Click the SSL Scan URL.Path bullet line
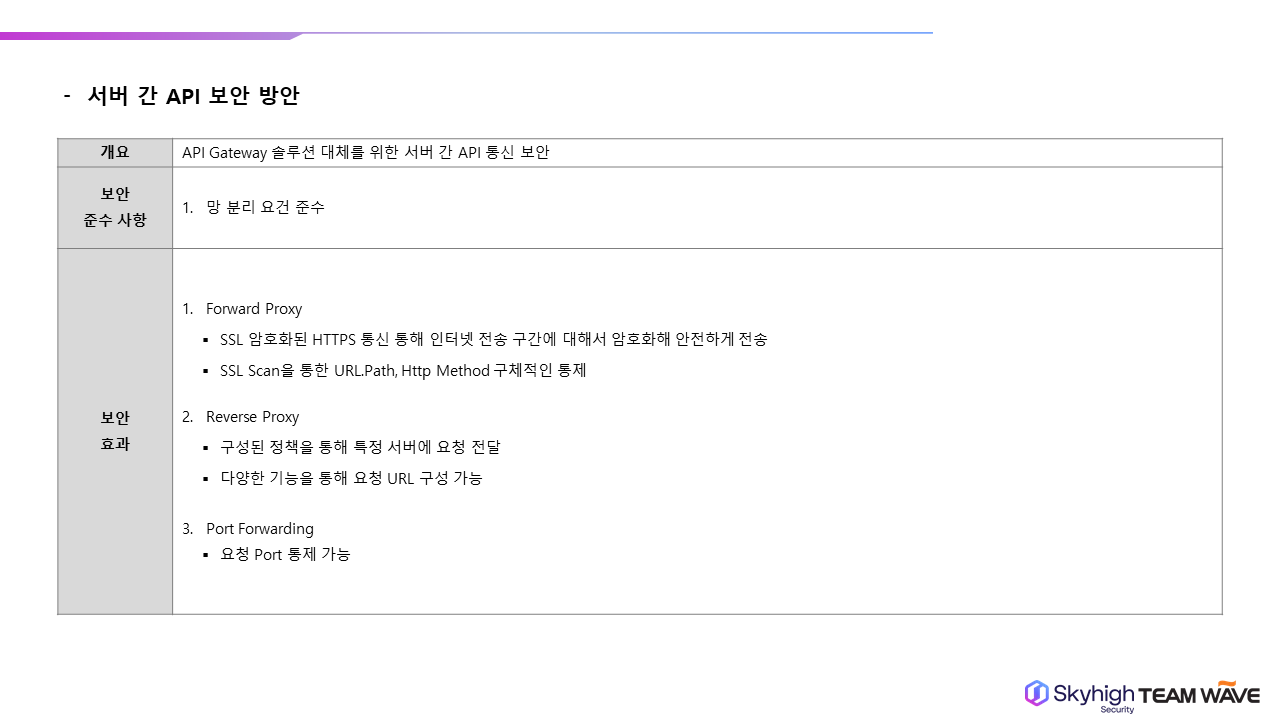Viewport: 1280px width, 720px height. [x=402, y=371]
